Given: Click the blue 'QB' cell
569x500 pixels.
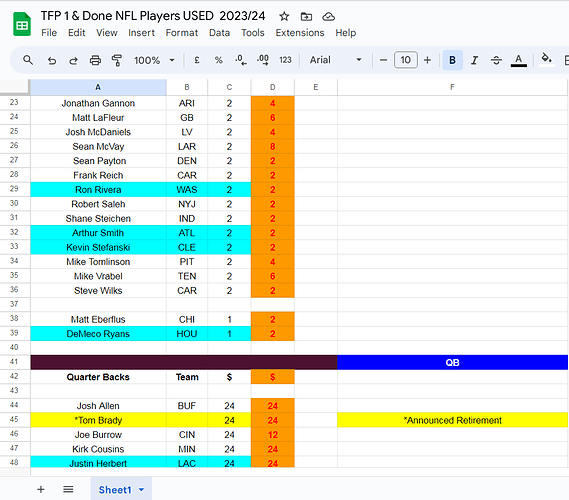Looking at the screenshot, I should point(452,362).
